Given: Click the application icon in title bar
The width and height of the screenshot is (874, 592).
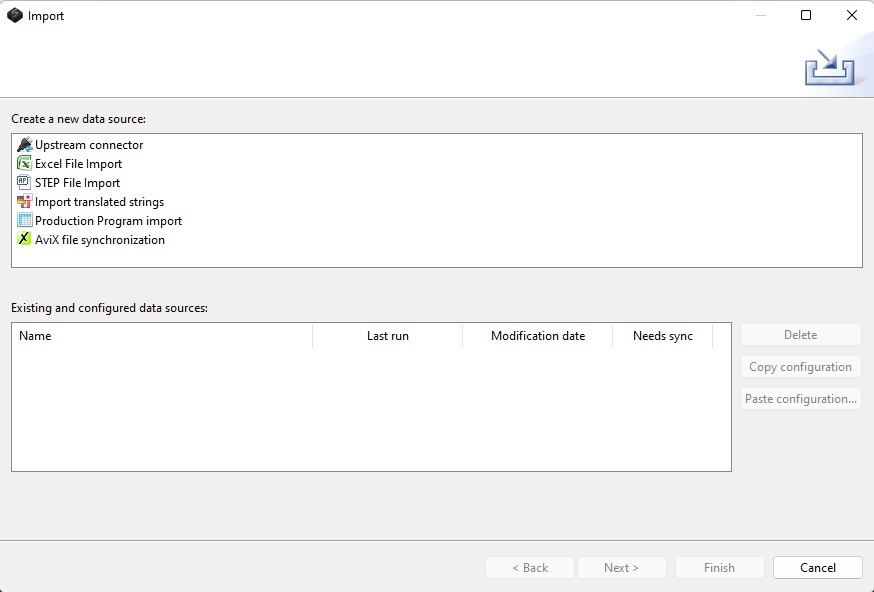Looking at the screenshot, I should point(15,16).
